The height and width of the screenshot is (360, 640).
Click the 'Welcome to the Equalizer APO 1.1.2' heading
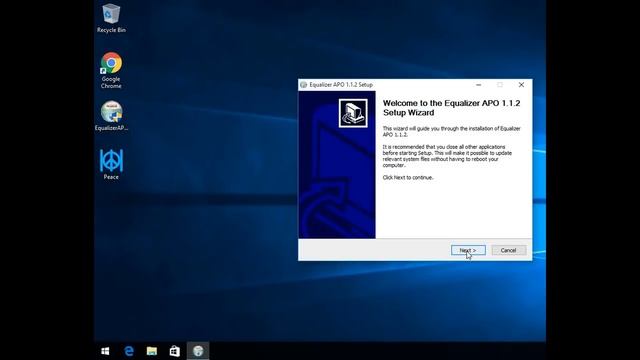pyautogui.click(x=451, y=108)
